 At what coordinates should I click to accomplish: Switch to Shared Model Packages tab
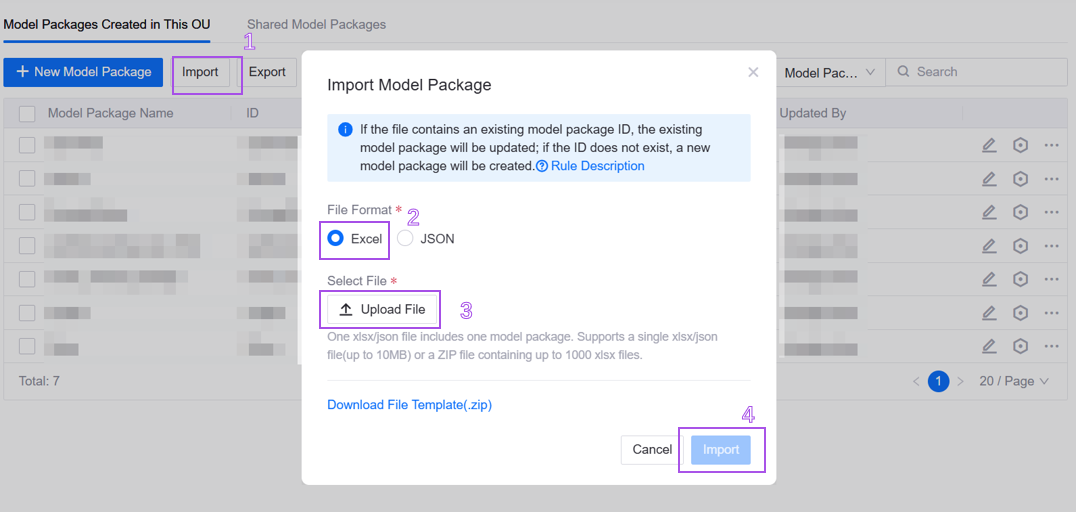pyautogui.click(x=316, y=24)
